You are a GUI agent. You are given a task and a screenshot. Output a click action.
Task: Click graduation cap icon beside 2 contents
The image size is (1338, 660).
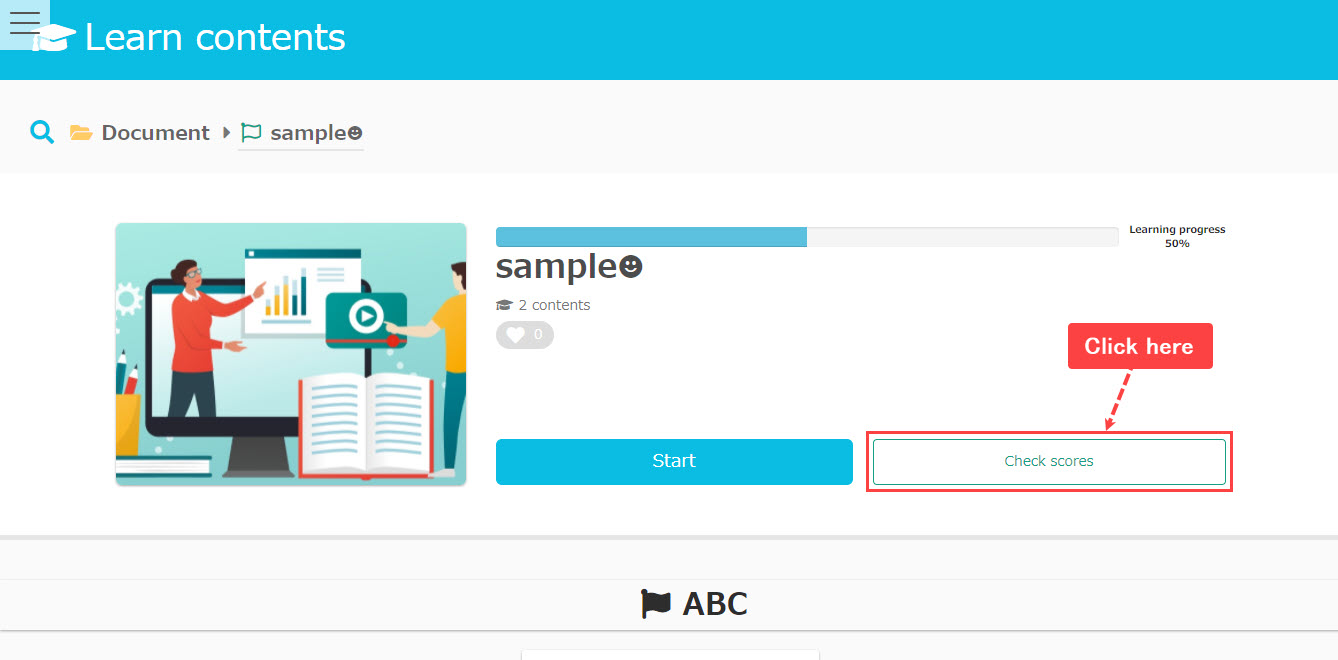tap(504, 305)
